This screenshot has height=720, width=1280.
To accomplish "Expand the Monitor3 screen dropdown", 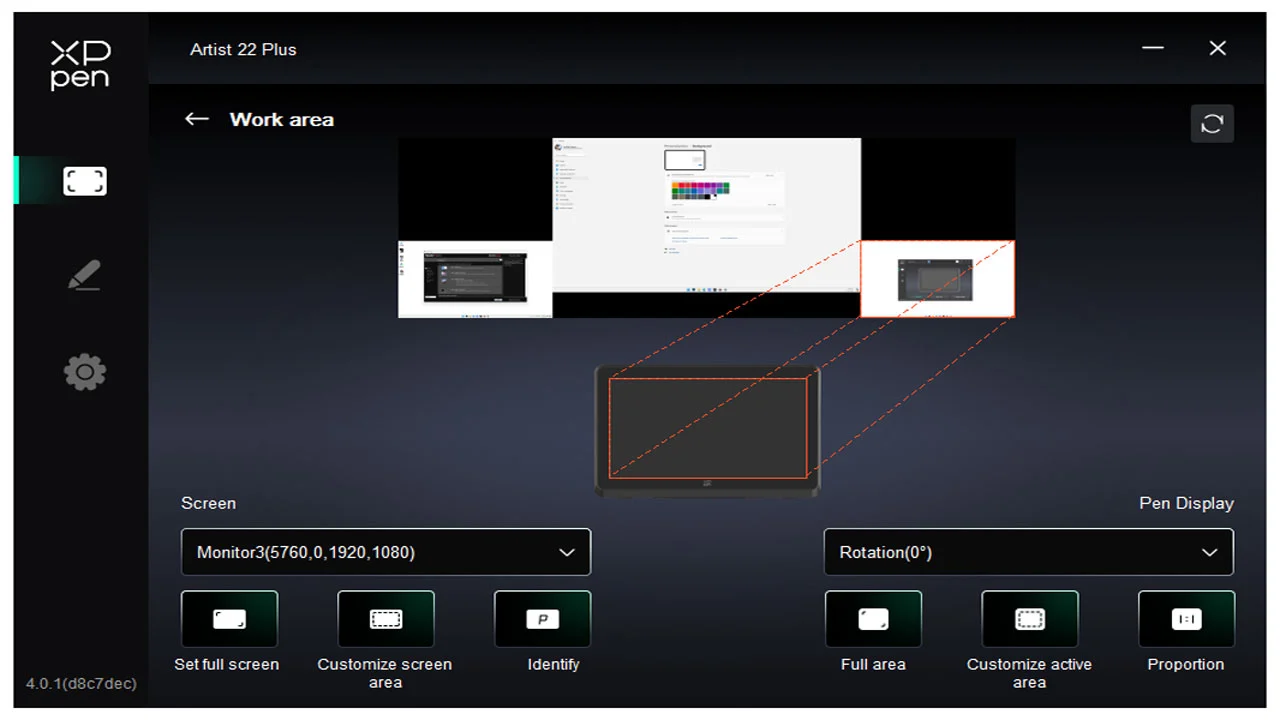I will [x=385, y=552].
